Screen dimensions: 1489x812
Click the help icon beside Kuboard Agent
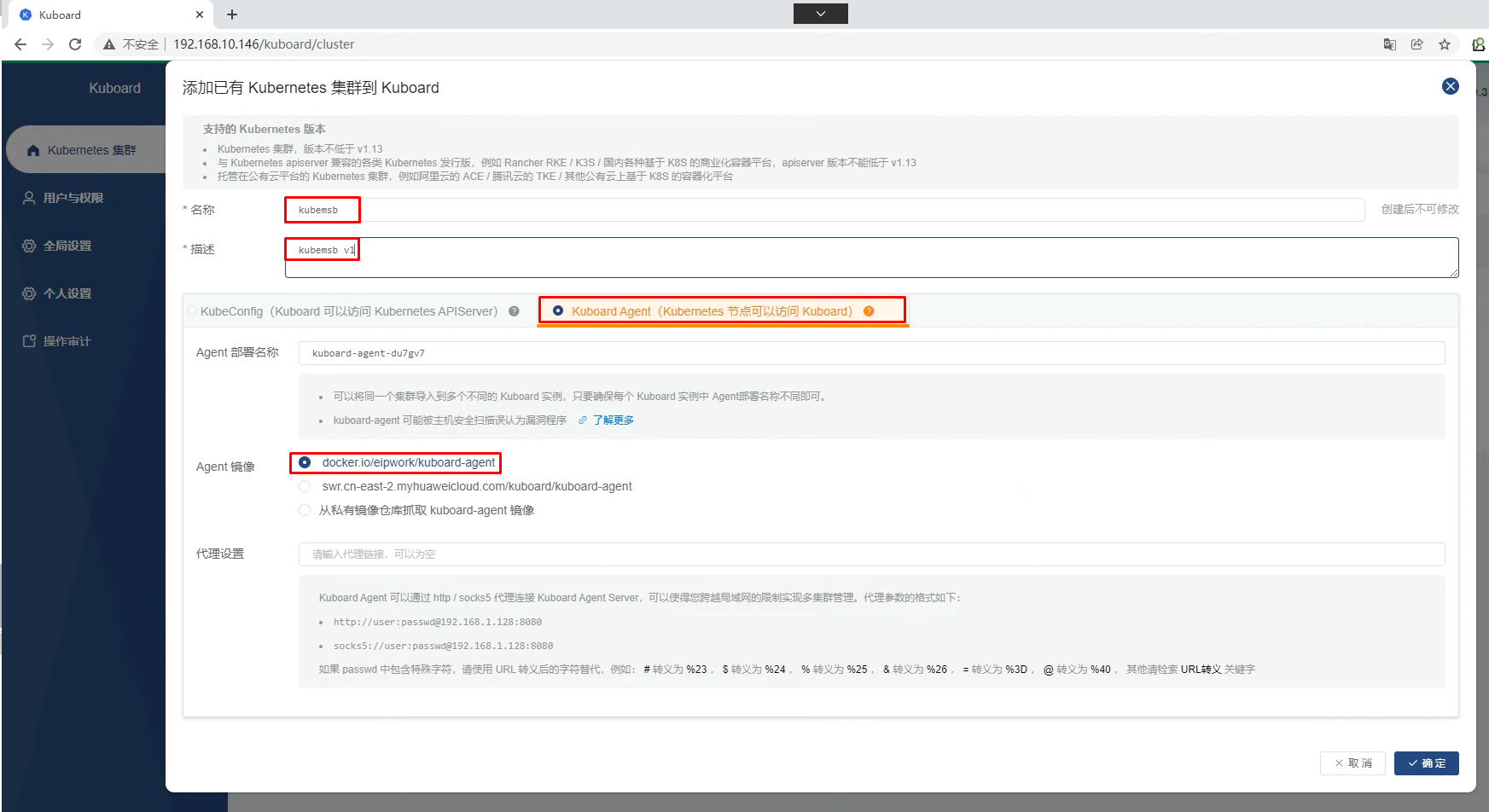[x=869, y=311]
